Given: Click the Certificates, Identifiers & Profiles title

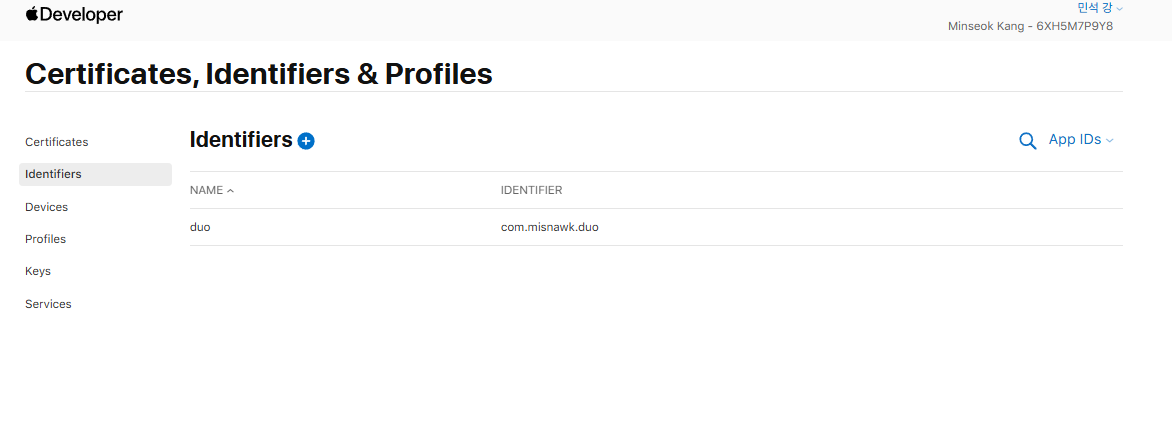Looking at the screenshot, I should [x=258, y=73].
